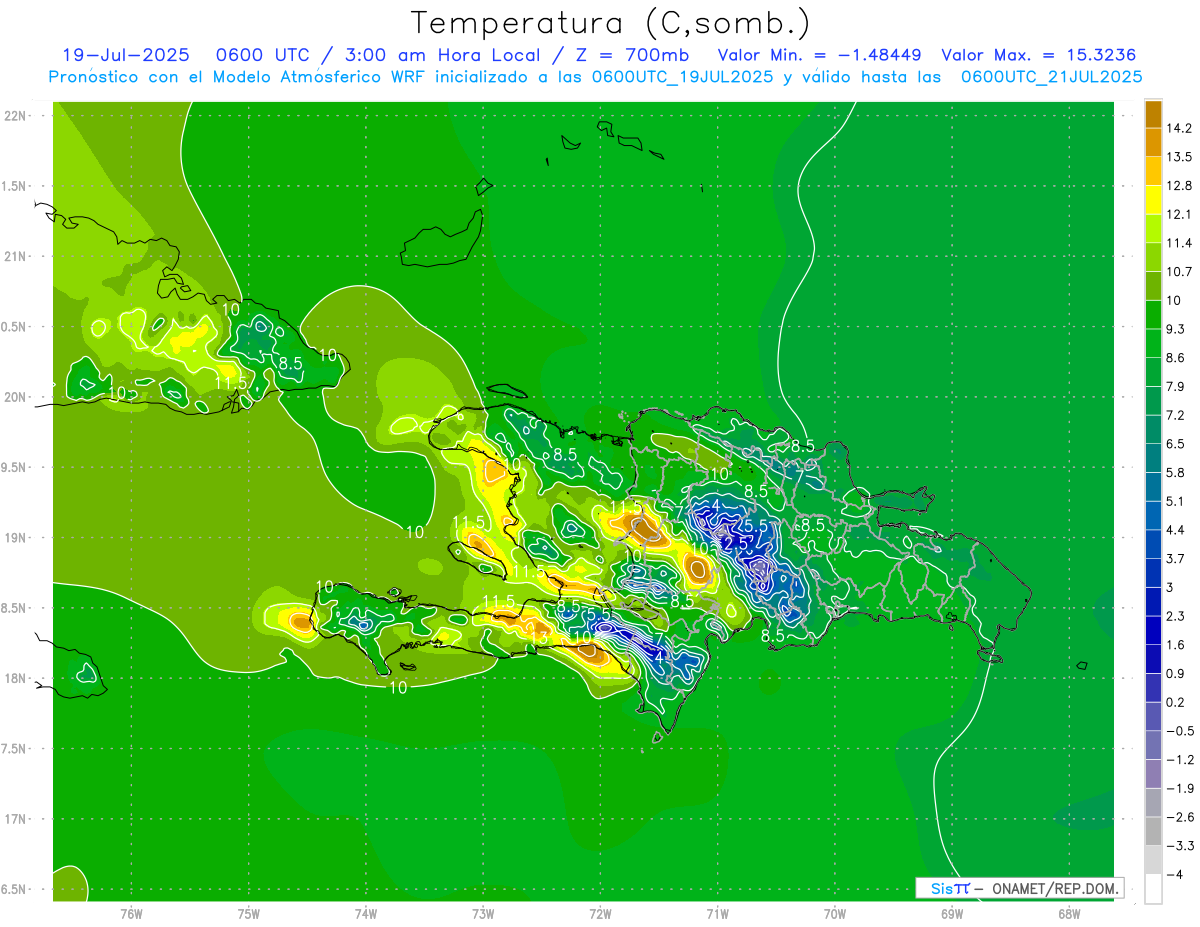Click the "17N" latitude axis label
The image size is (1200, 927).
[x=16, y=819]
